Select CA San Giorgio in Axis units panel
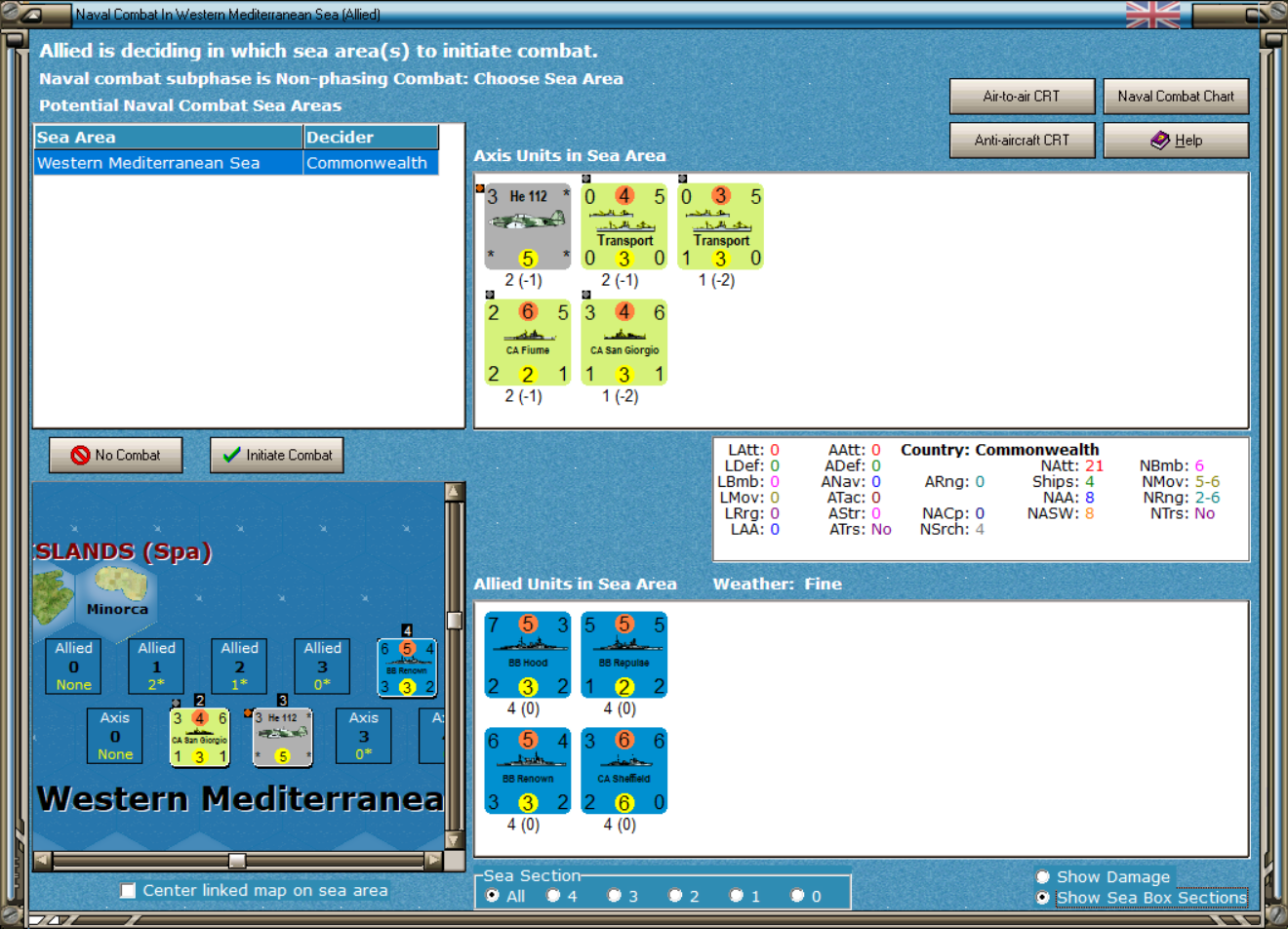The image size is (1288, 929). 624,343
